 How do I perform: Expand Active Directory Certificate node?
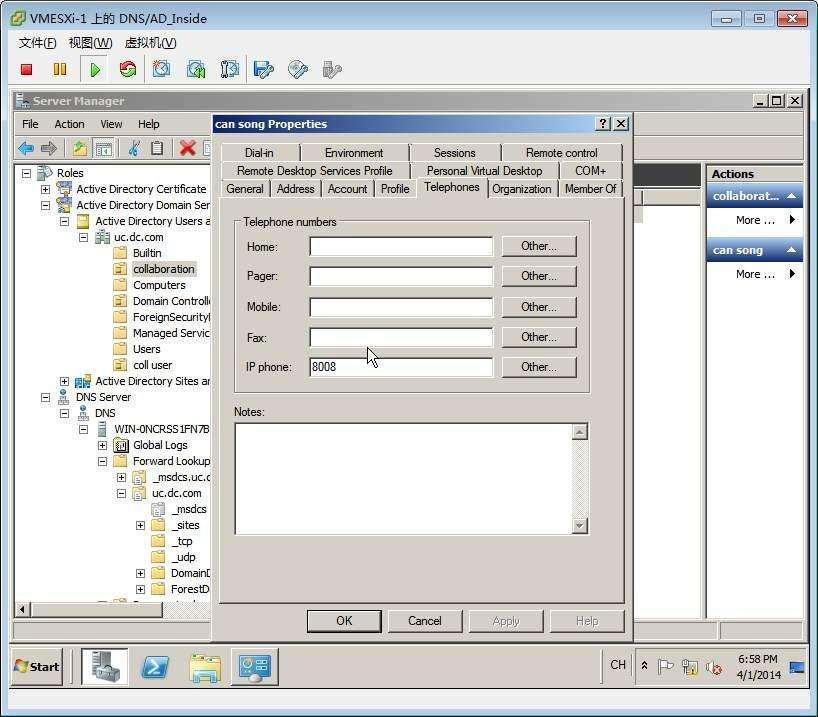[45, 189]
